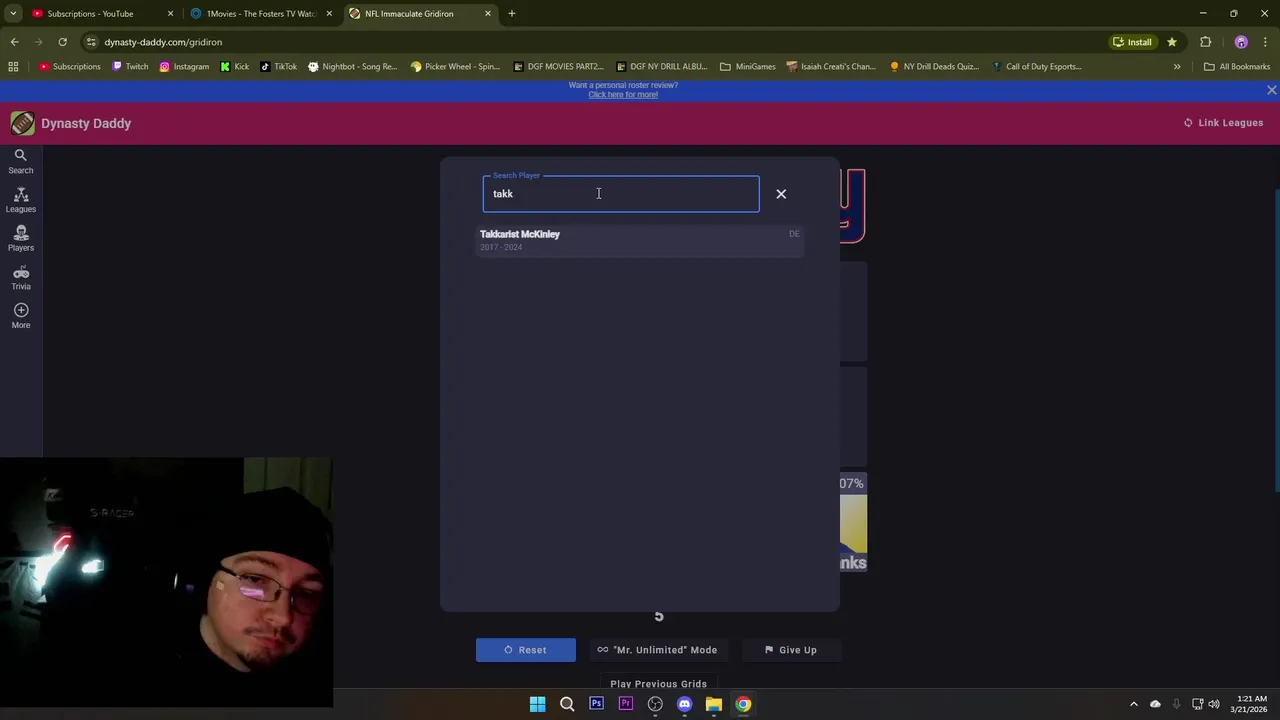1280x720 pixels.
Task: Open the Isaiah Creati's Channel bookmark
Action: click(x=831, y=67)
